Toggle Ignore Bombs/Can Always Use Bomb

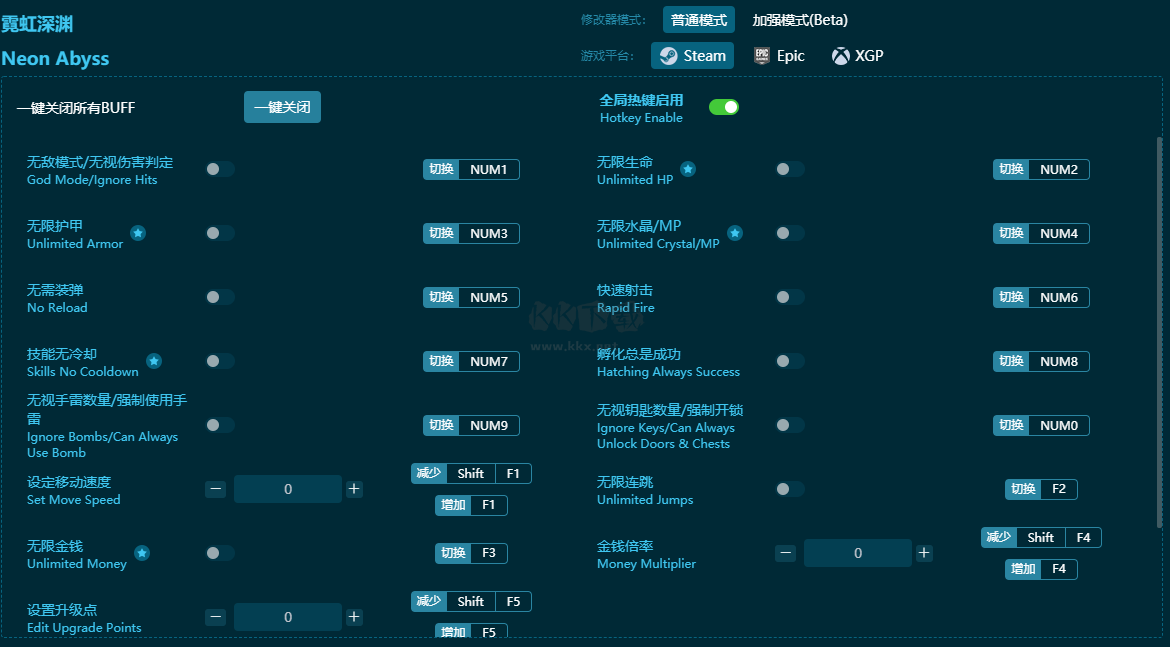[220, 425]
